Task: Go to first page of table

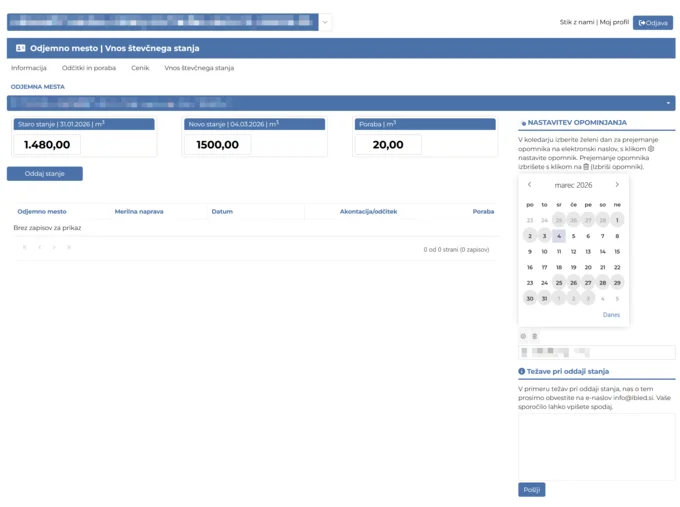Action: [x=25, y=248]
